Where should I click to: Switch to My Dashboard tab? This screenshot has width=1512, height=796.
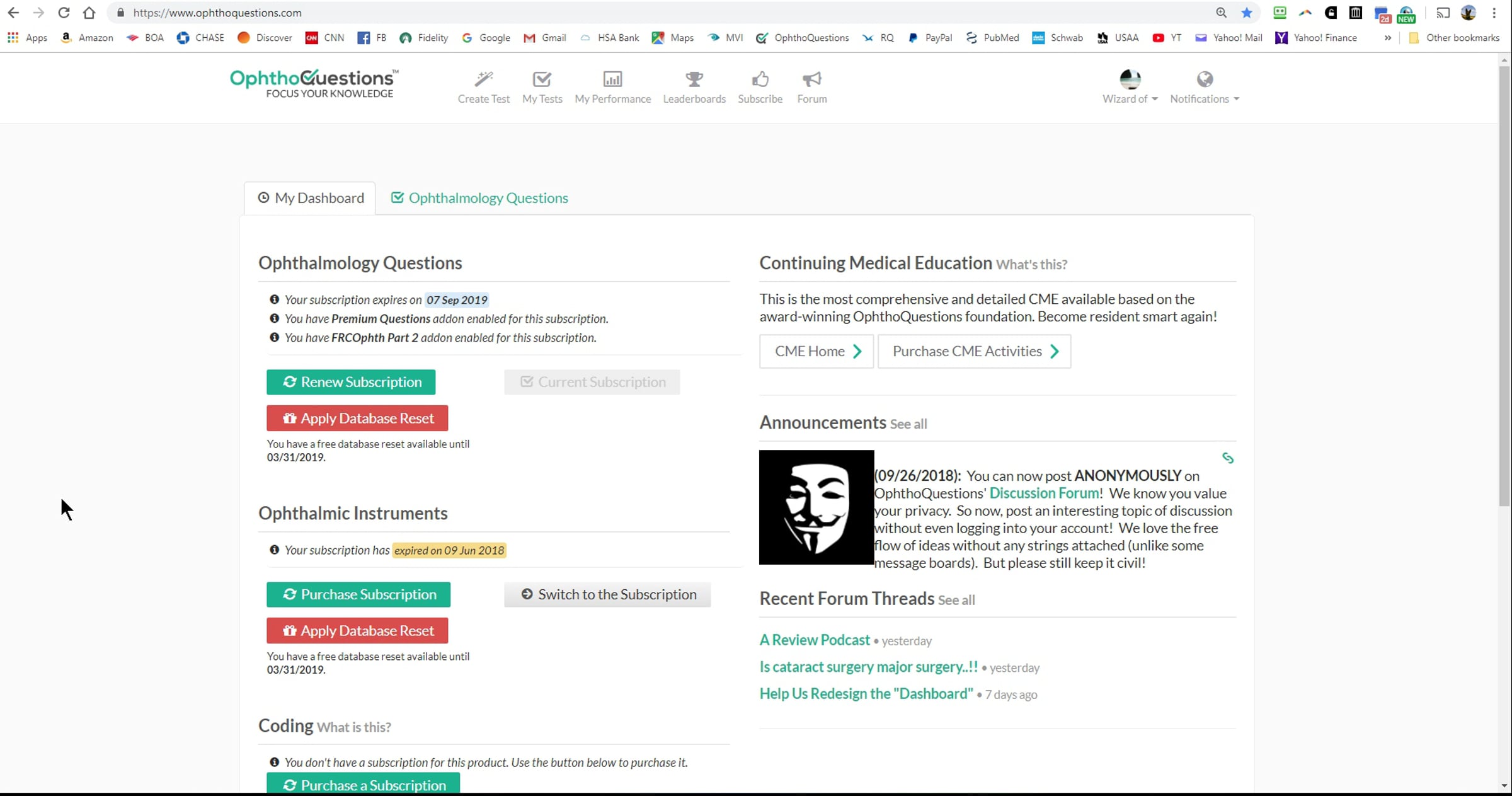coord(310,199)
